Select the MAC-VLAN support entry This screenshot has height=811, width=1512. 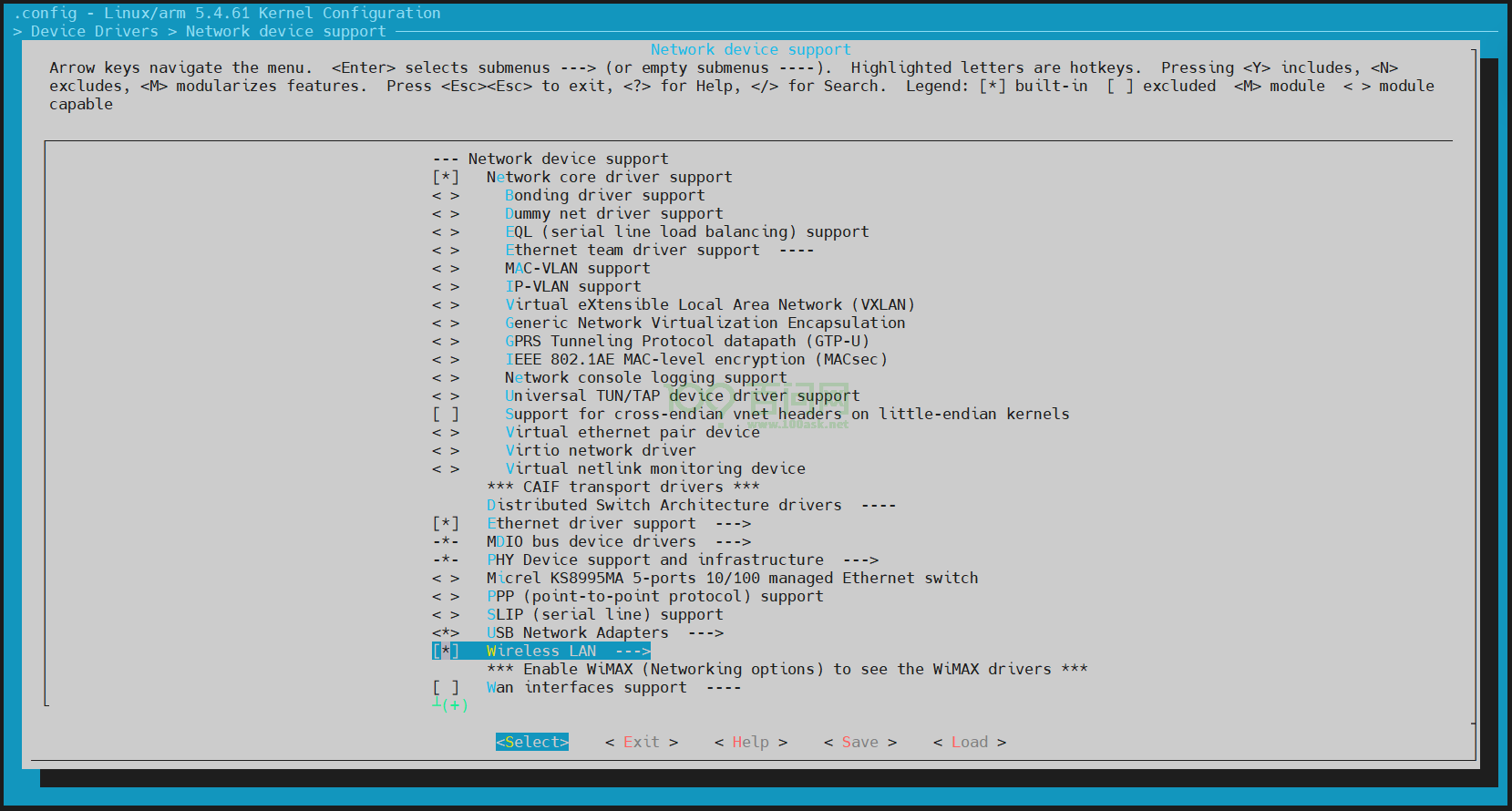(x=577, y=269)
